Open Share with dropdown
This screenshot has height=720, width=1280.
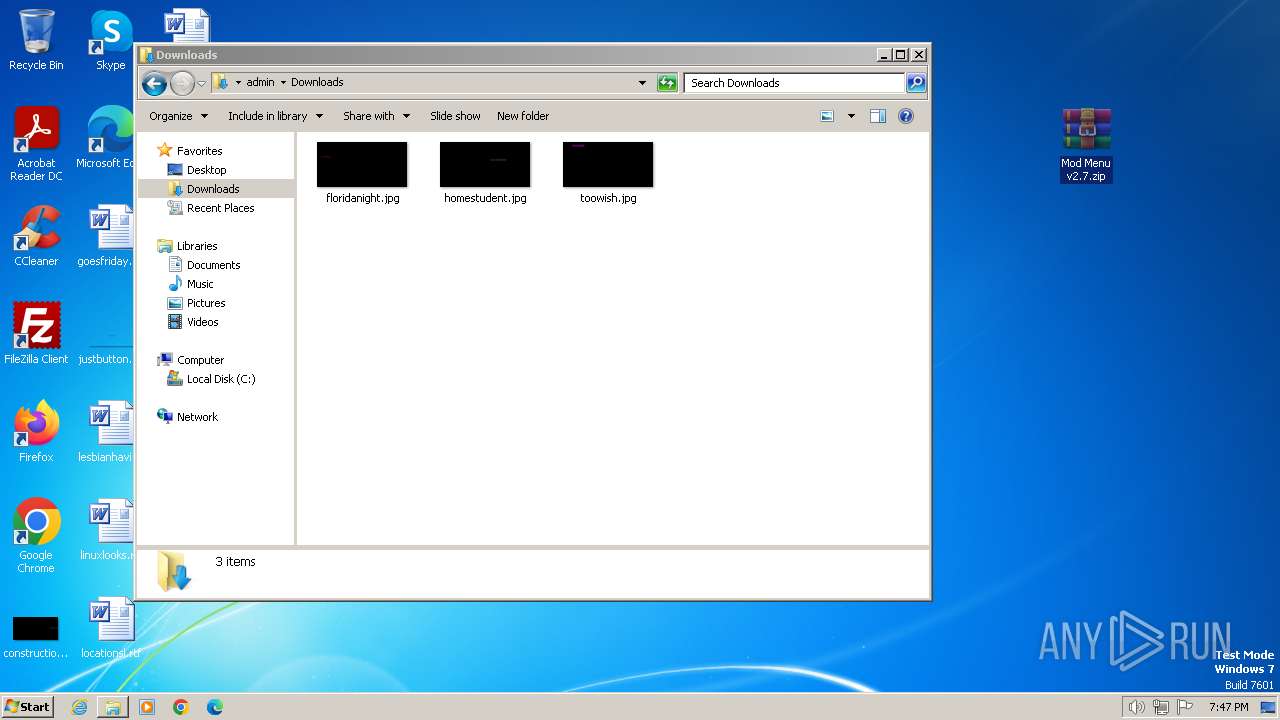click(x=376, y=116)
